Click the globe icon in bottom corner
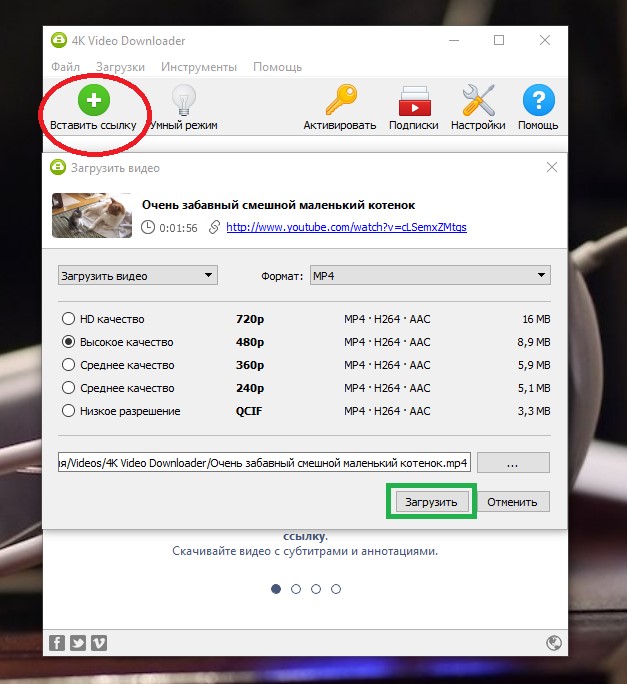The height and width of the screenshot is (684, 627). click(554, 643)
